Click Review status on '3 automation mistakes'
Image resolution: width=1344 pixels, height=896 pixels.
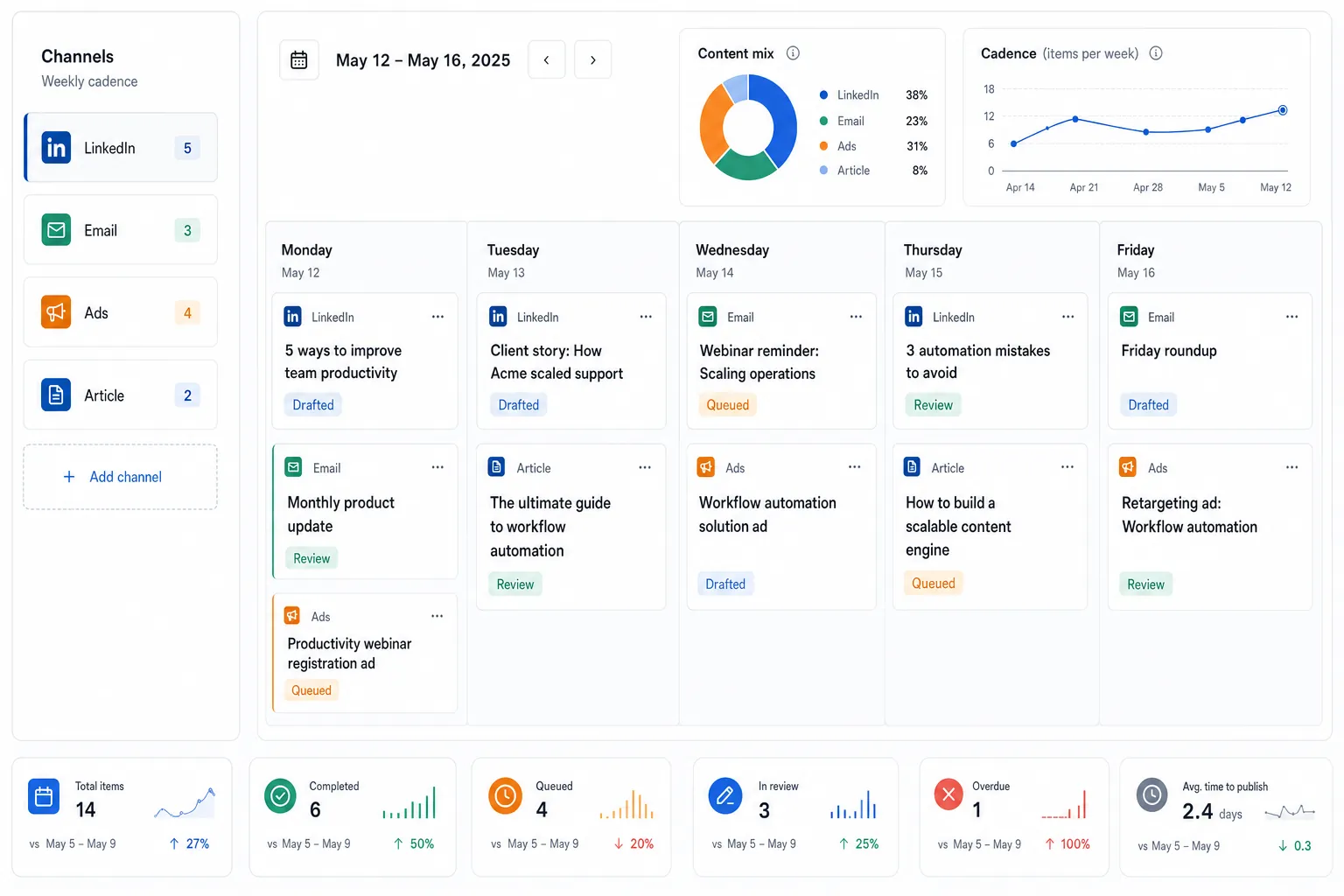pos(933,405)
